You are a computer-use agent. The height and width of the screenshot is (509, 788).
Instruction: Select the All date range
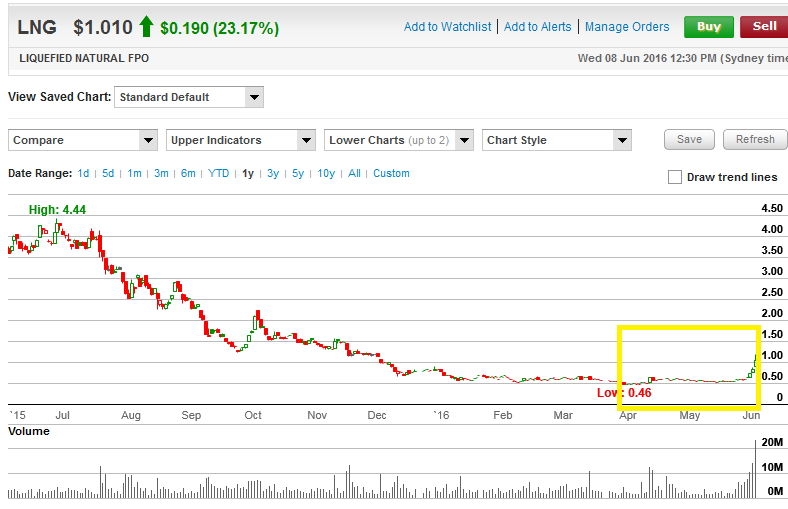point(354,173)
